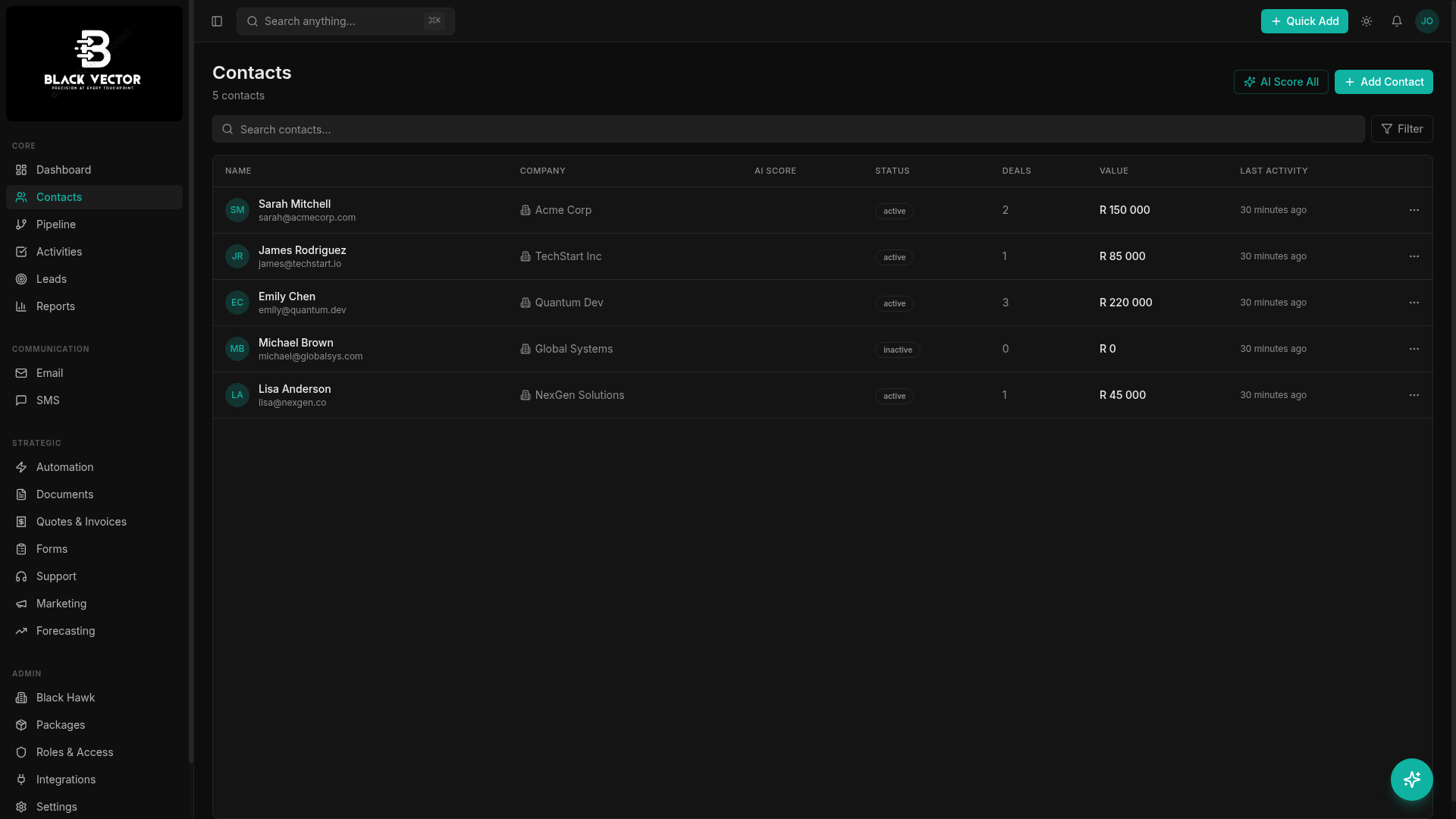This screenshot has width=1456, height=819.
Task: Focus the Search anything global field
Action: pos(346,21)
